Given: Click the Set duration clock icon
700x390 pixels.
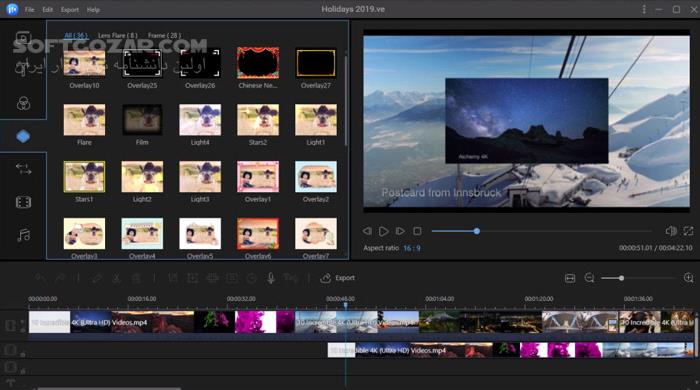Looking at the screenshot, I should tap(251, 278).
